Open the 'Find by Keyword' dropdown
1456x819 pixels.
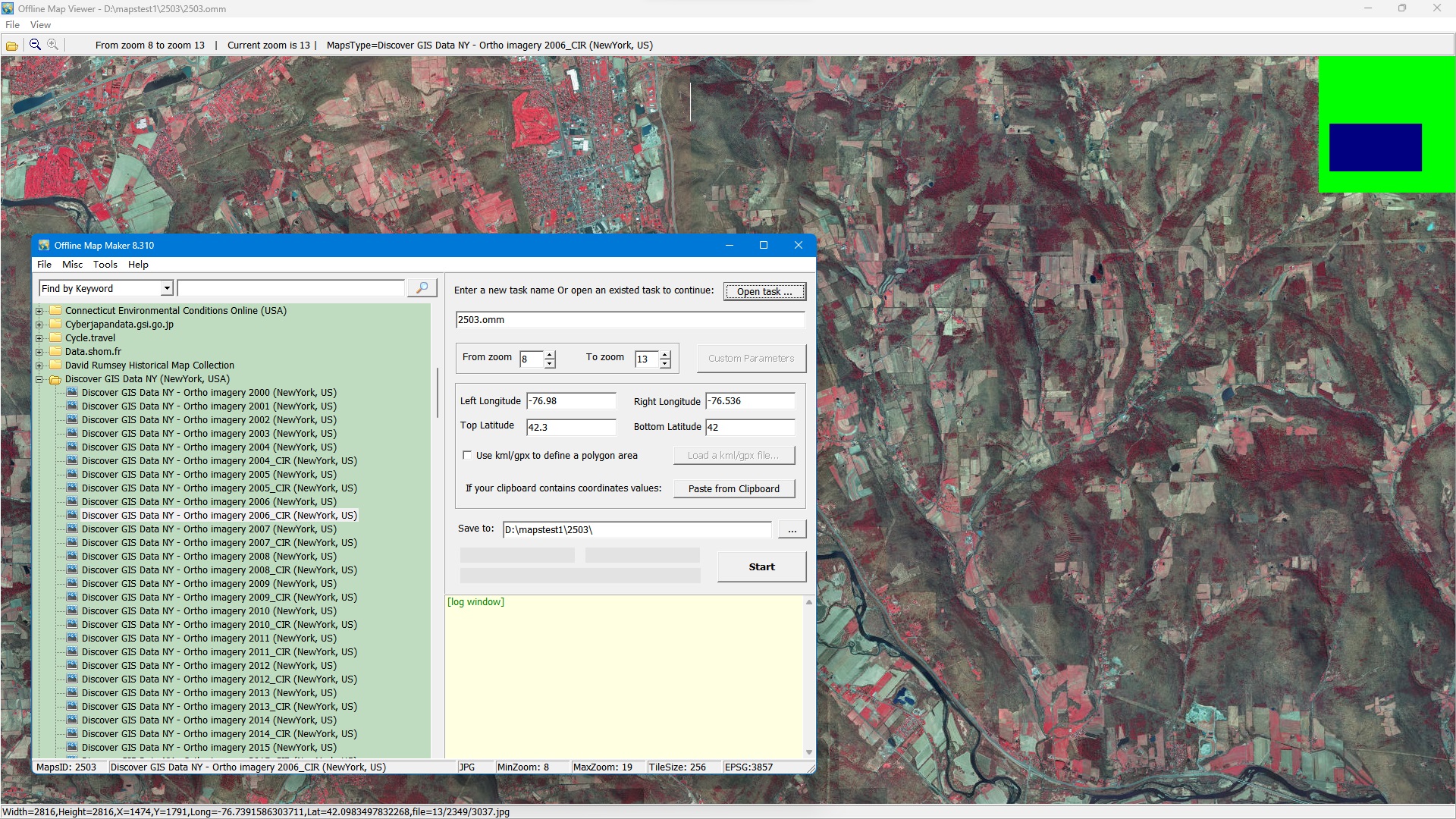pos(167,288)
